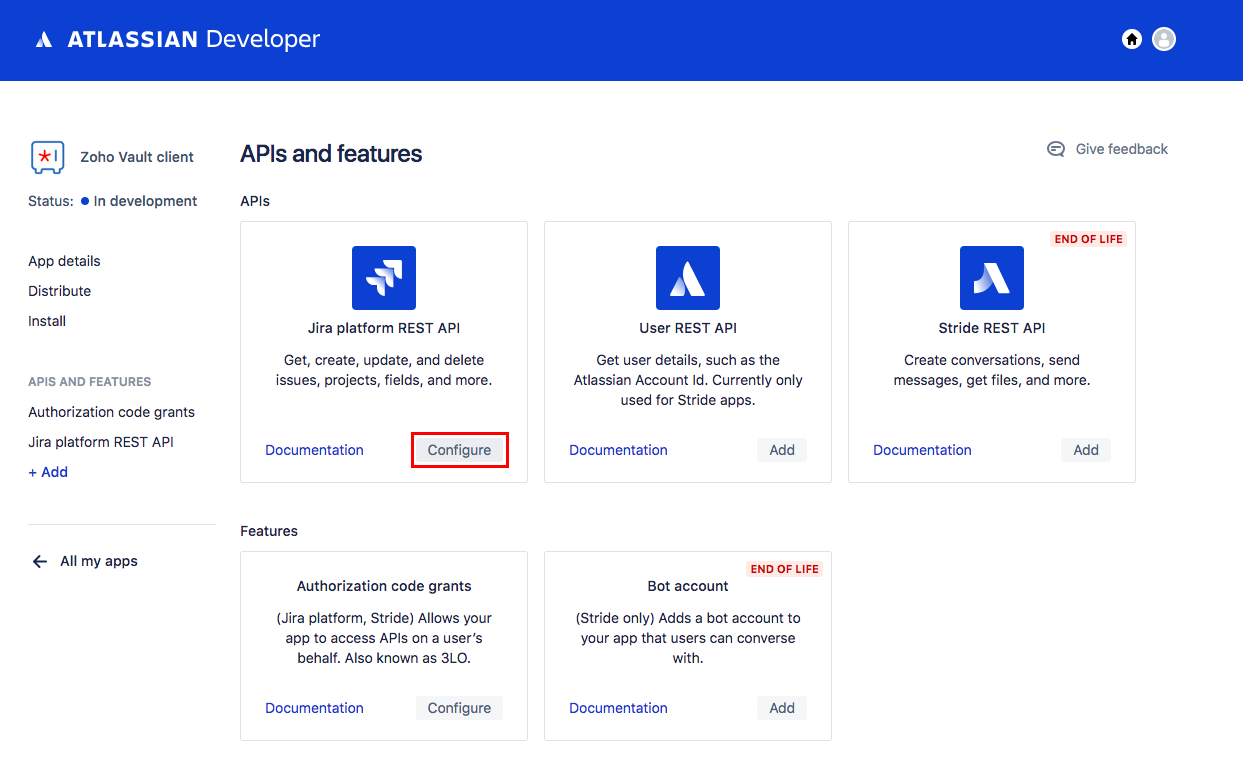Go back using All my apps arrow
This screenshot has height=783, width=1243.
tap(40, 561)
